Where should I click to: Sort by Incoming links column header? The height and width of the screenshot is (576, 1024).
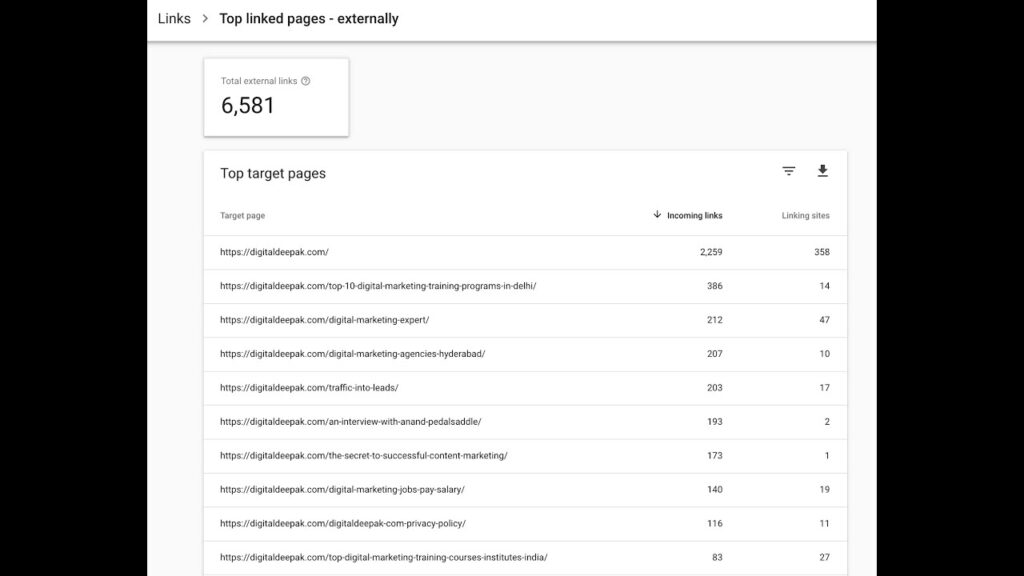[x=695, y=216]
